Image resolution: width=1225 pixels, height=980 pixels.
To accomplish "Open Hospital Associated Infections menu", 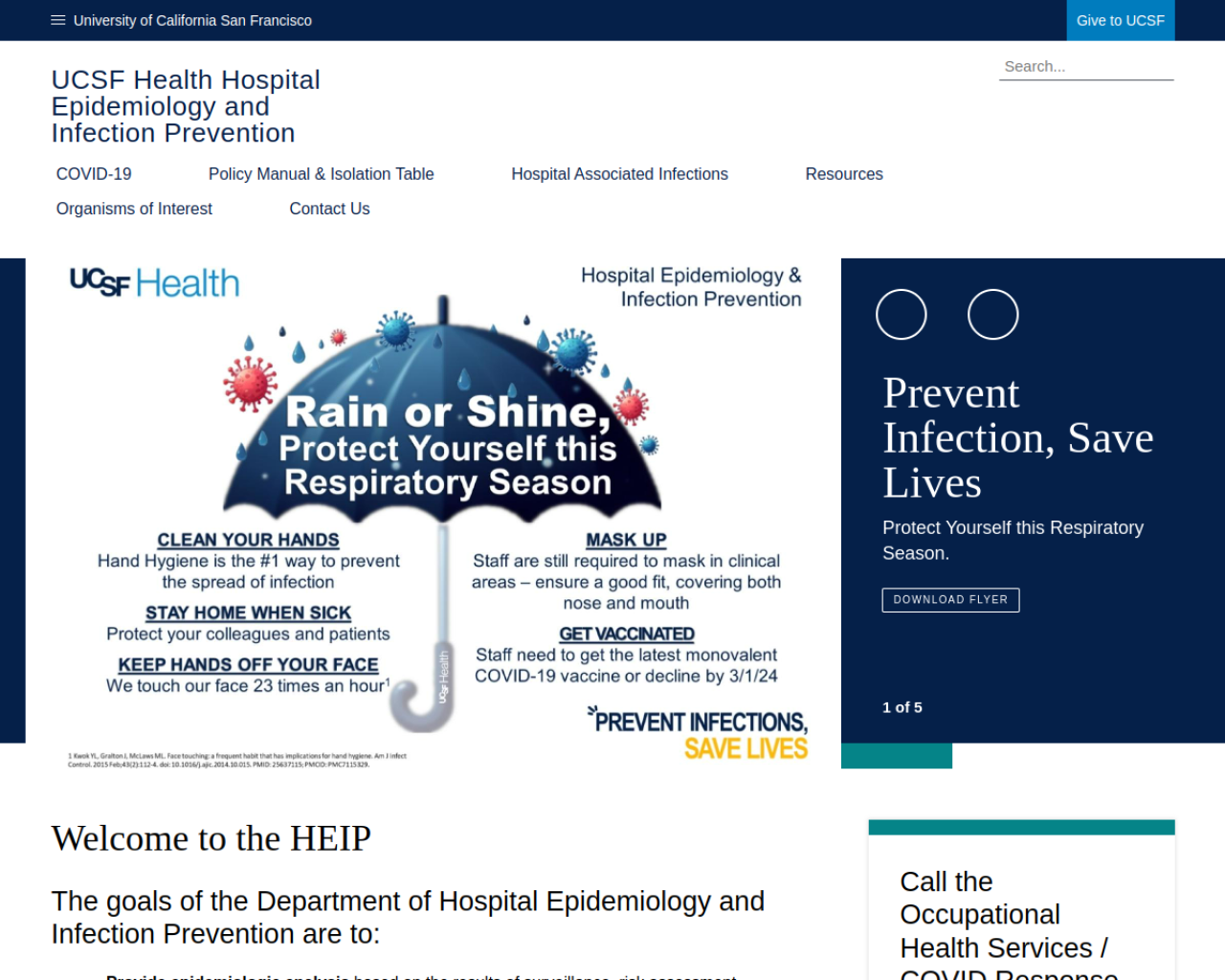I will tap(619, 174).
